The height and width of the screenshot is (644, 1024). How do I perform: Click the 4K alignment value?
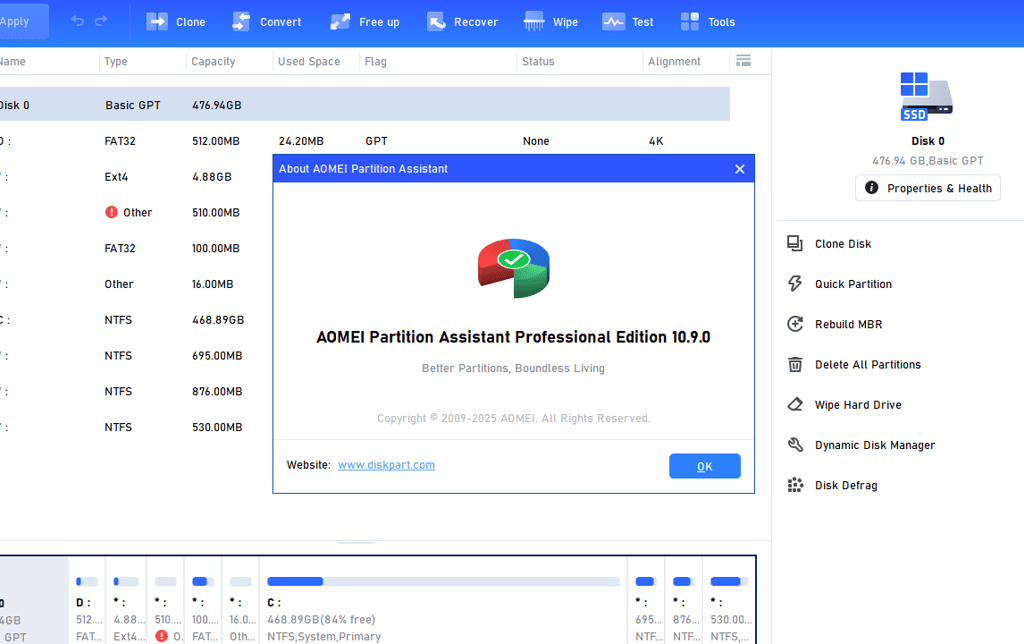(656, 141)
